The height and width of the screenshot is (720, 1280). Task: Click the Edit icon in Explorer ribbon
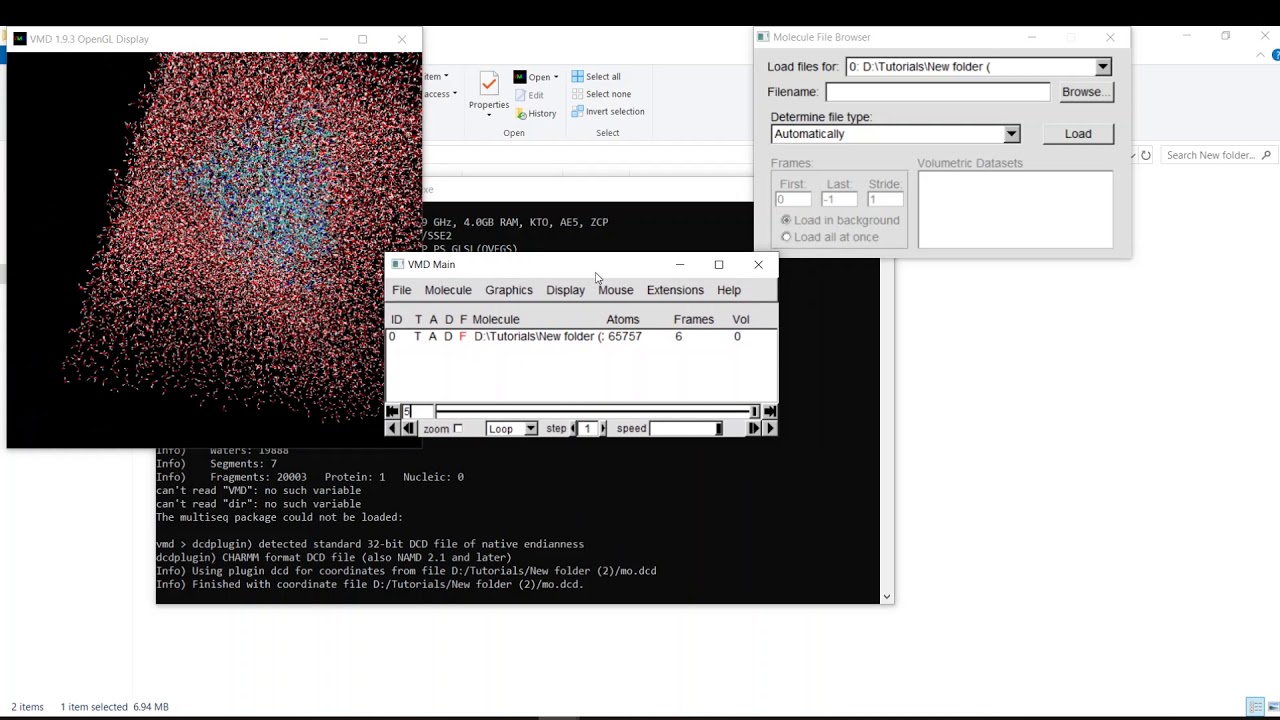pos(521,95)
